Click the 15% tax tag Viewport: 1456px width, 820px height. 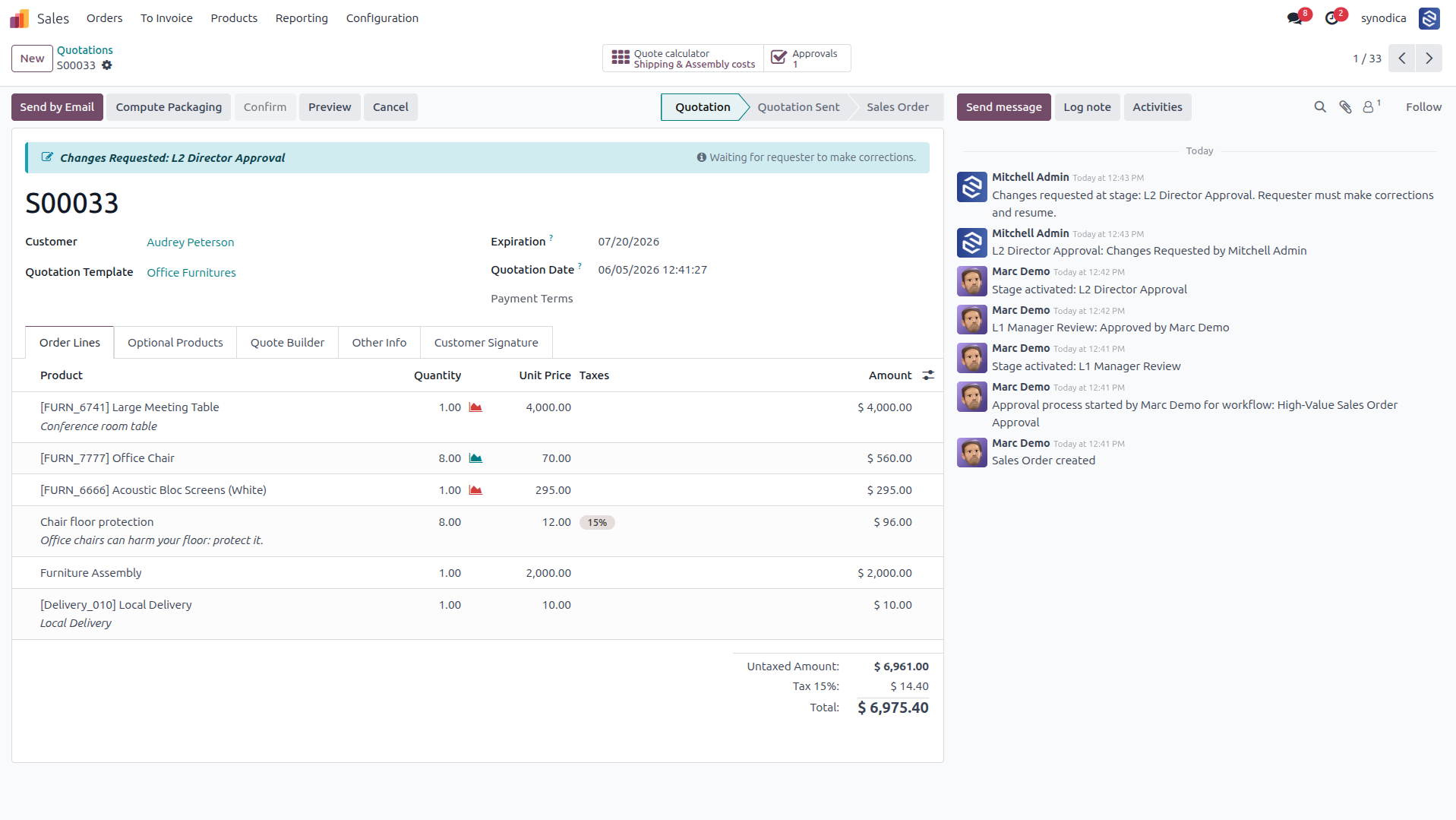[597, 523]
